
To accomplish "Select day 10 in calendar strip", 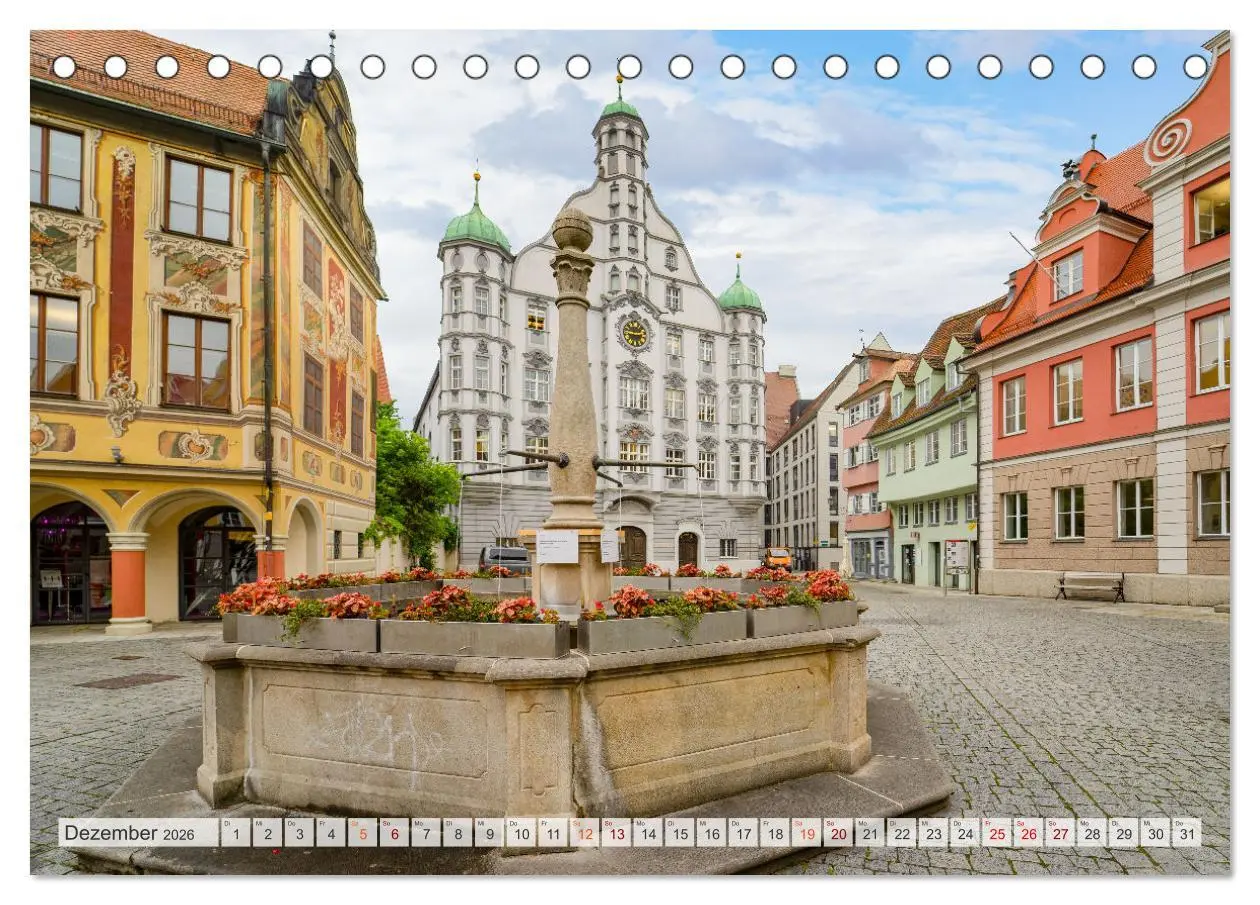I will 520,833.
